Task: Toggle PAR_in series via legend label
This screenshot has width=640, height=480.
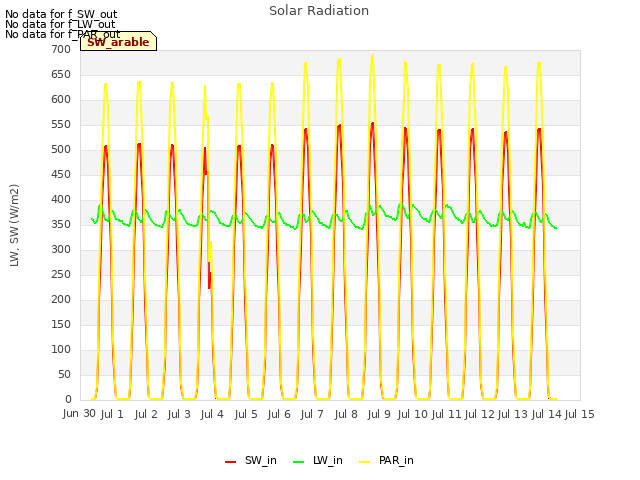Action: [396, 460]
